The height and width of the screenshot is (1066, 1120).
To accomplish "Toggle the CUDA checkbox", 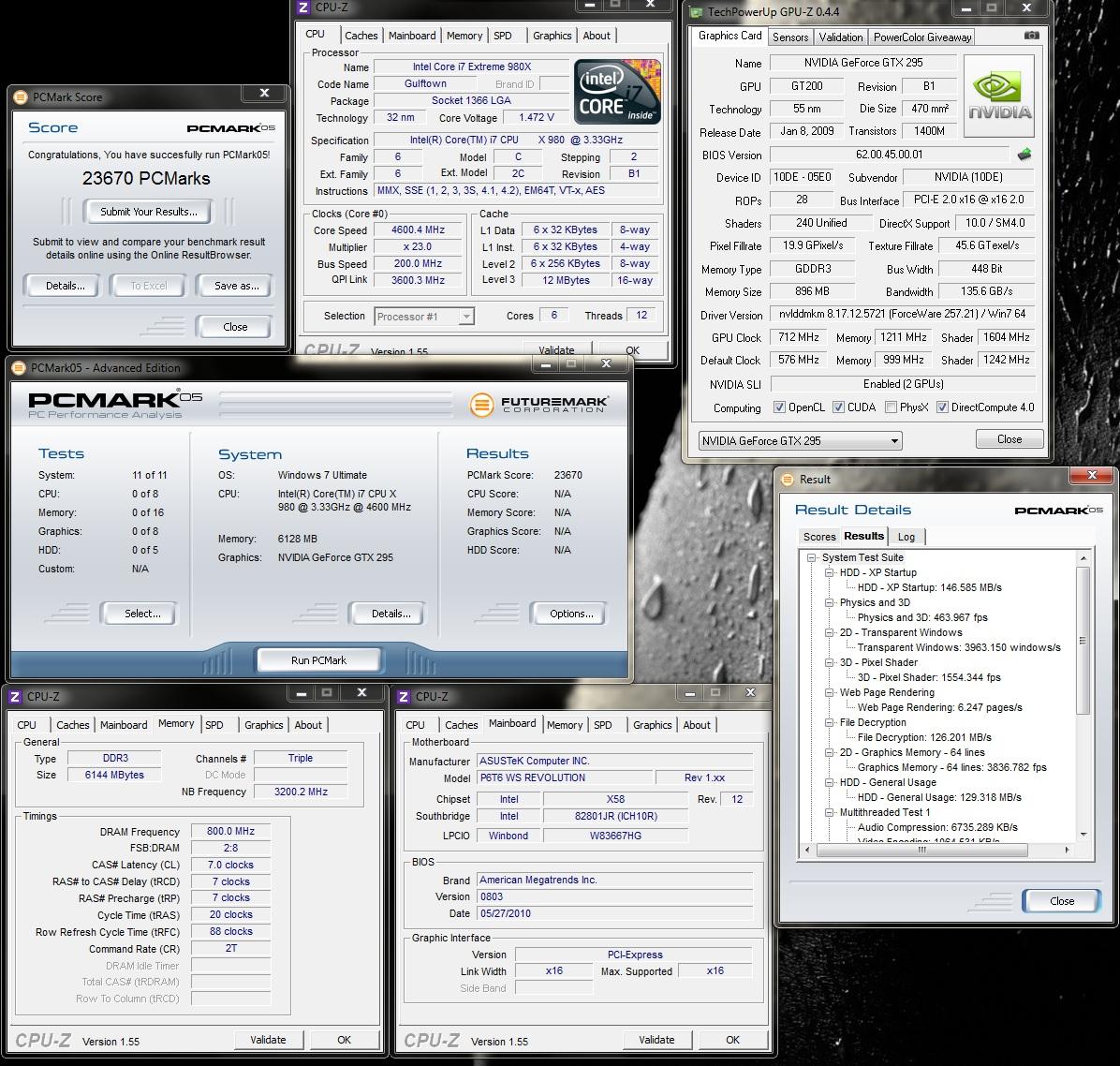I will tap(838, 407).
